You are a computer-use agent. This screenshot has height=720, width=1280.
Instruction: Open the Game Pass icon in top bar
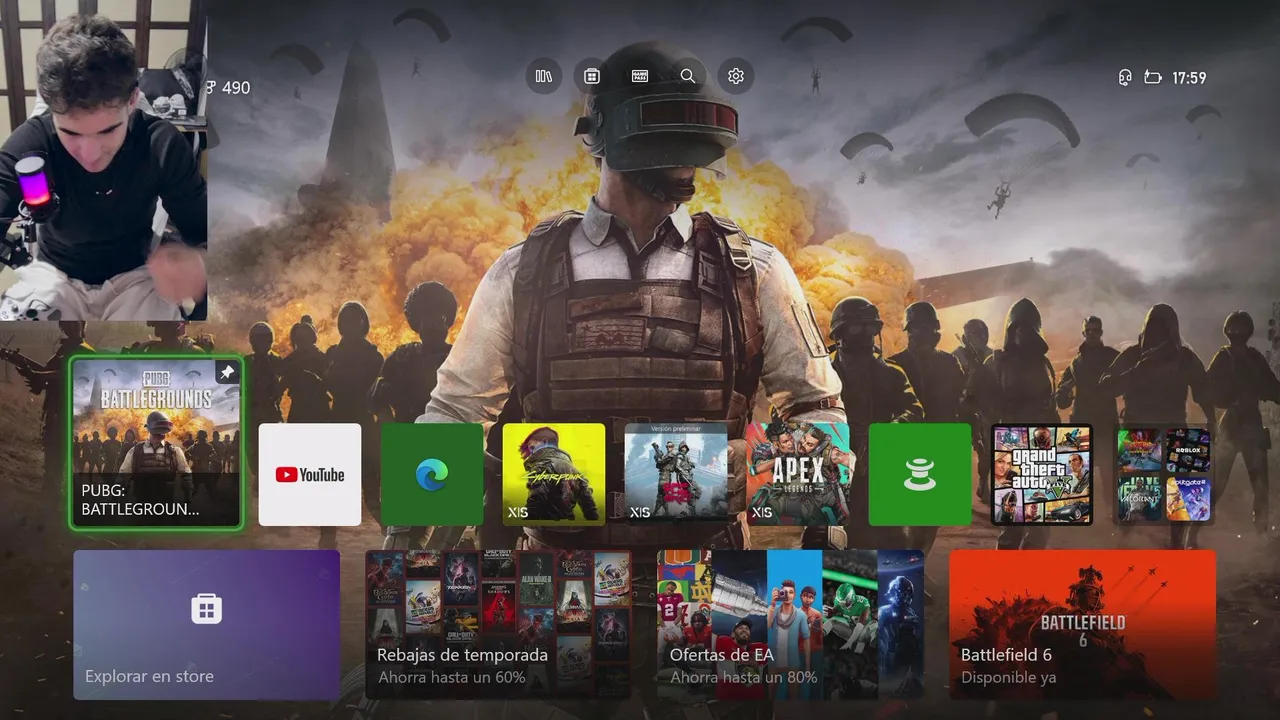[x=640, y=76]
